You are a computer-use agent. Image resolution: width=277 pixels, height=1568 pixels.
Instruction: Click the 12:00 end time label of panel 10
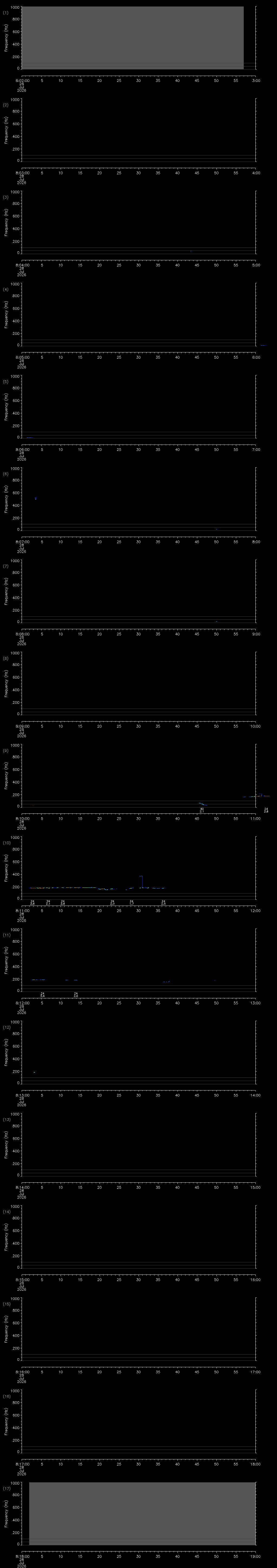pyautogui.click(x=256, y=910)
